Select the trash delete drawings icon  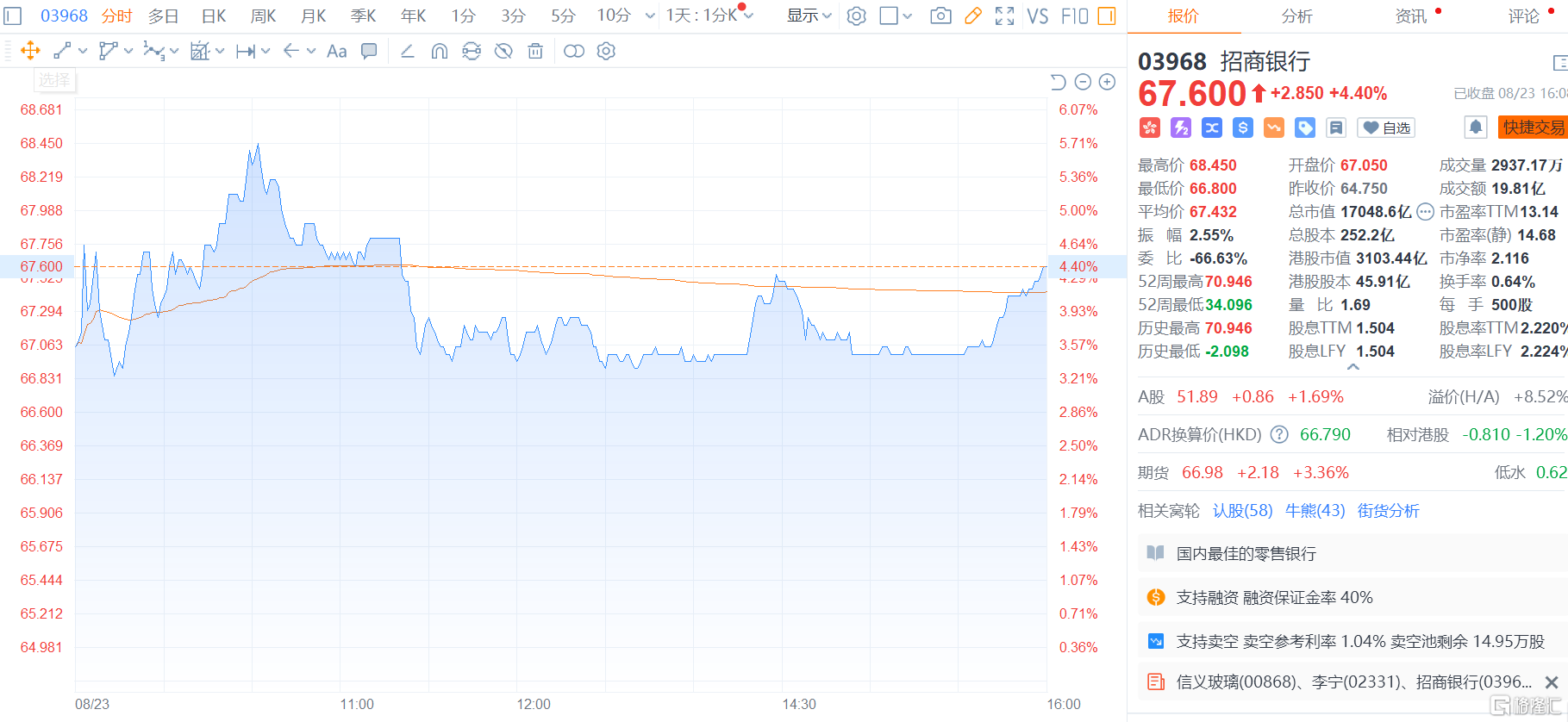pos(535,51)
